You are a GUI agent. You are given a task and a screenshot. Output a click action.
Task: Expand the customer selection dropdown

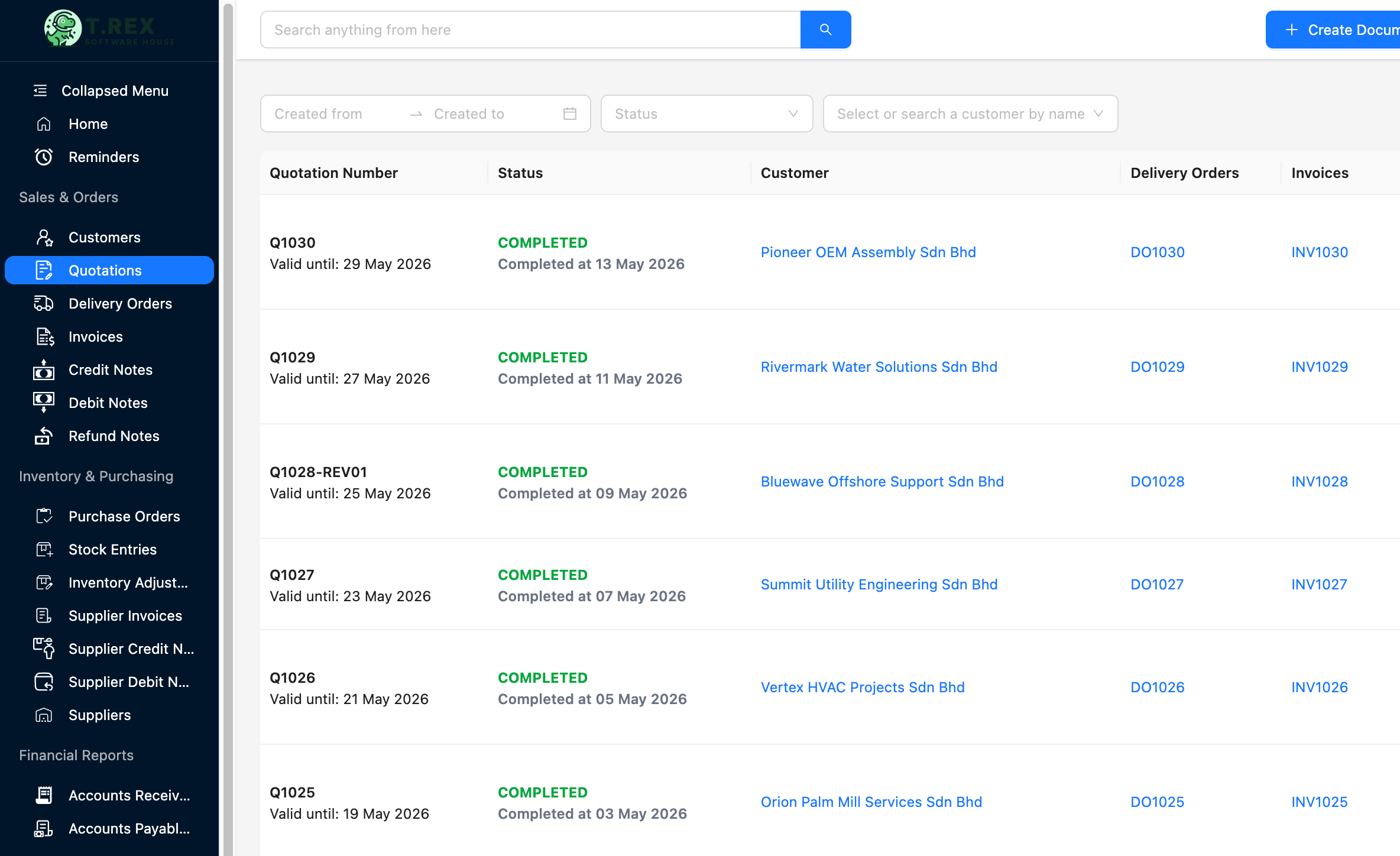pyautogui.click(x=969, y=114)
